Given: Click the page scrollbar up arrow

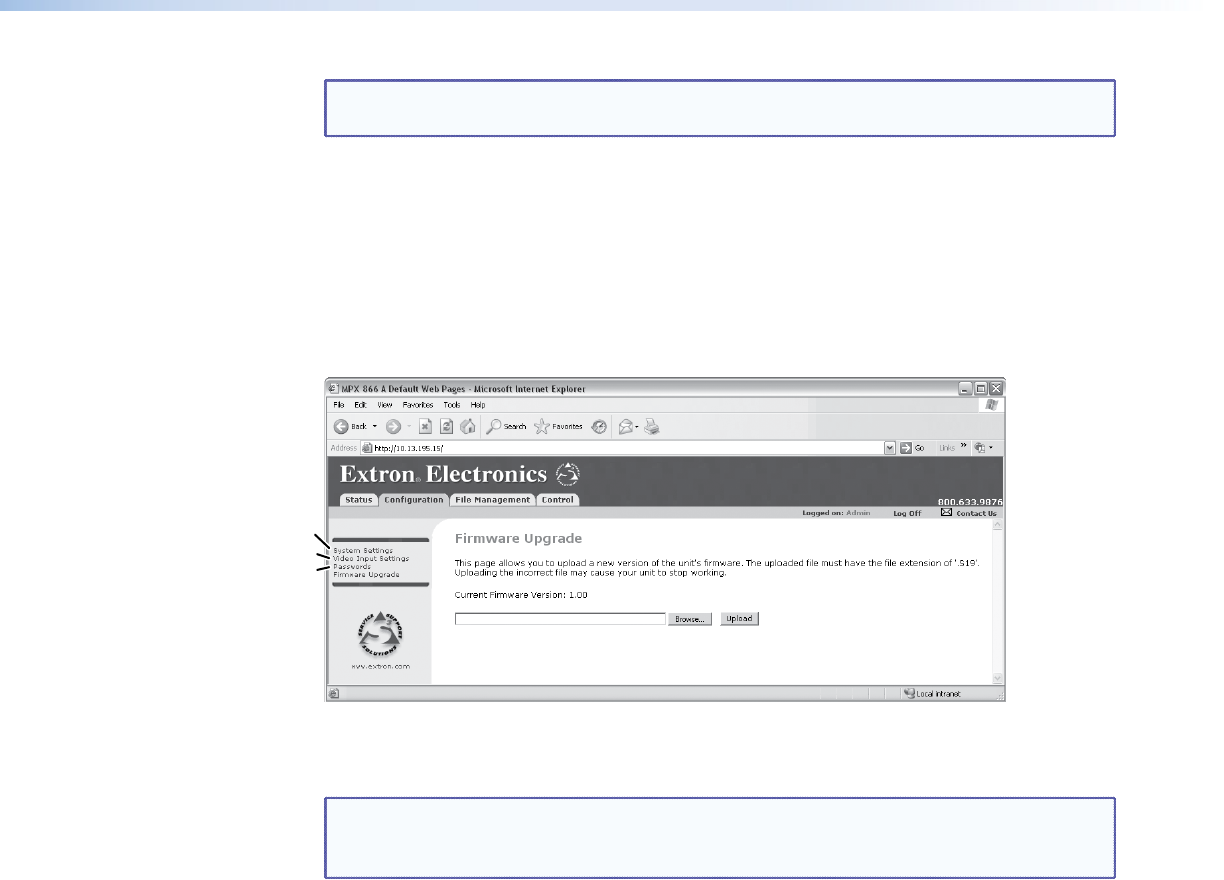Looking at the screenshot, I should point(997,525).
